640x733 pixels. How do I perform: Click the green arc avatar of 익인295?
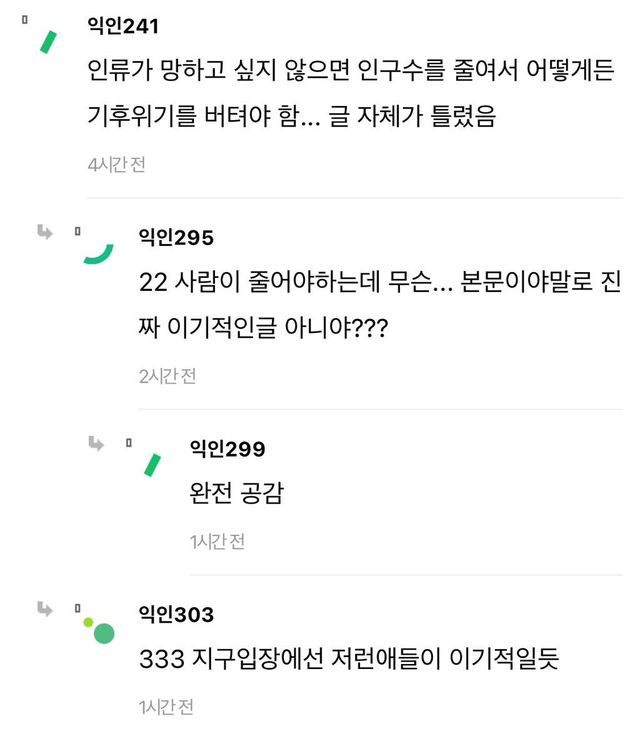(x=98, y=253)
